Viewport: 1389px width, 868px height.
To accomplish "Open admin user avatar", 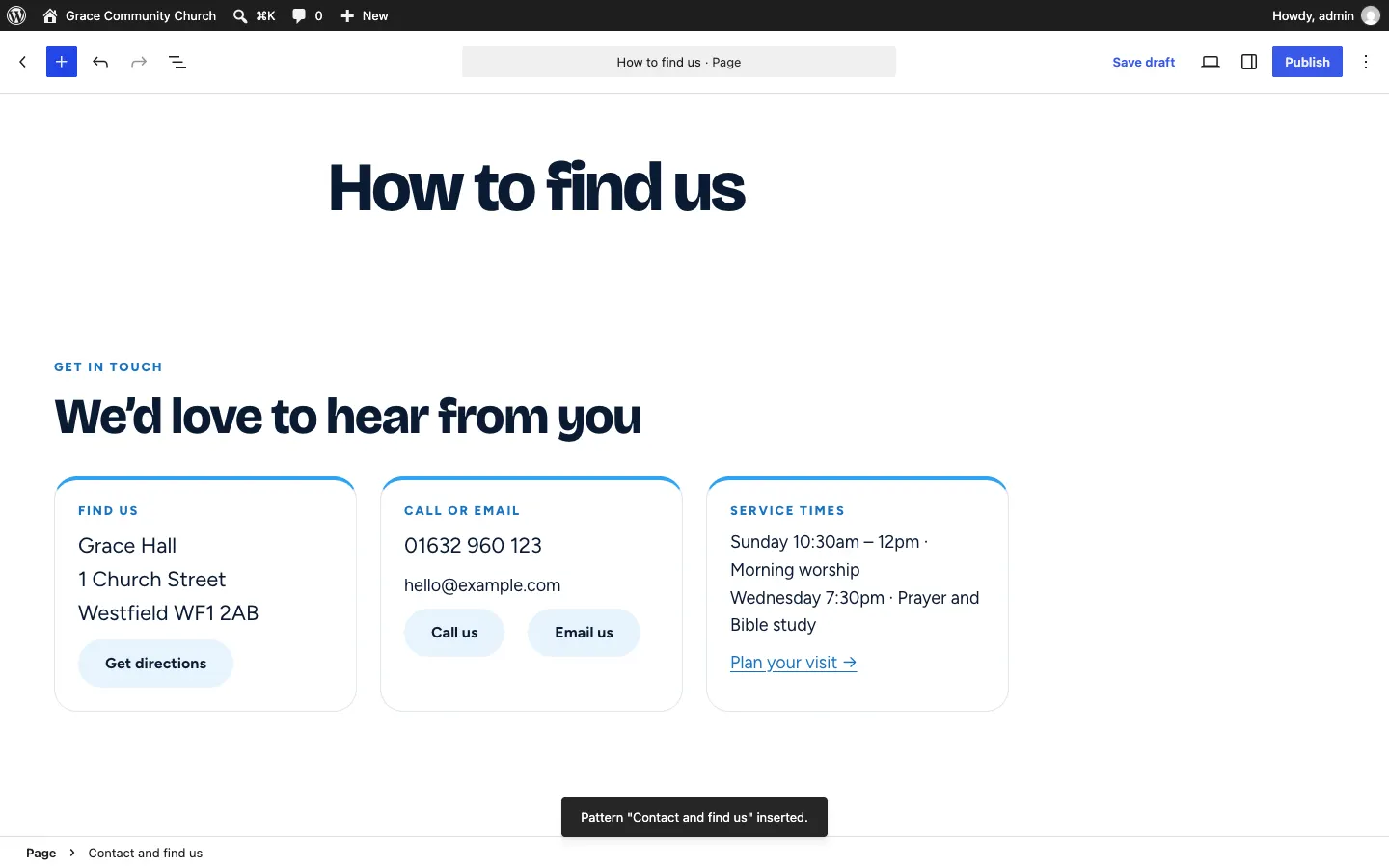I will (1371, 15).
